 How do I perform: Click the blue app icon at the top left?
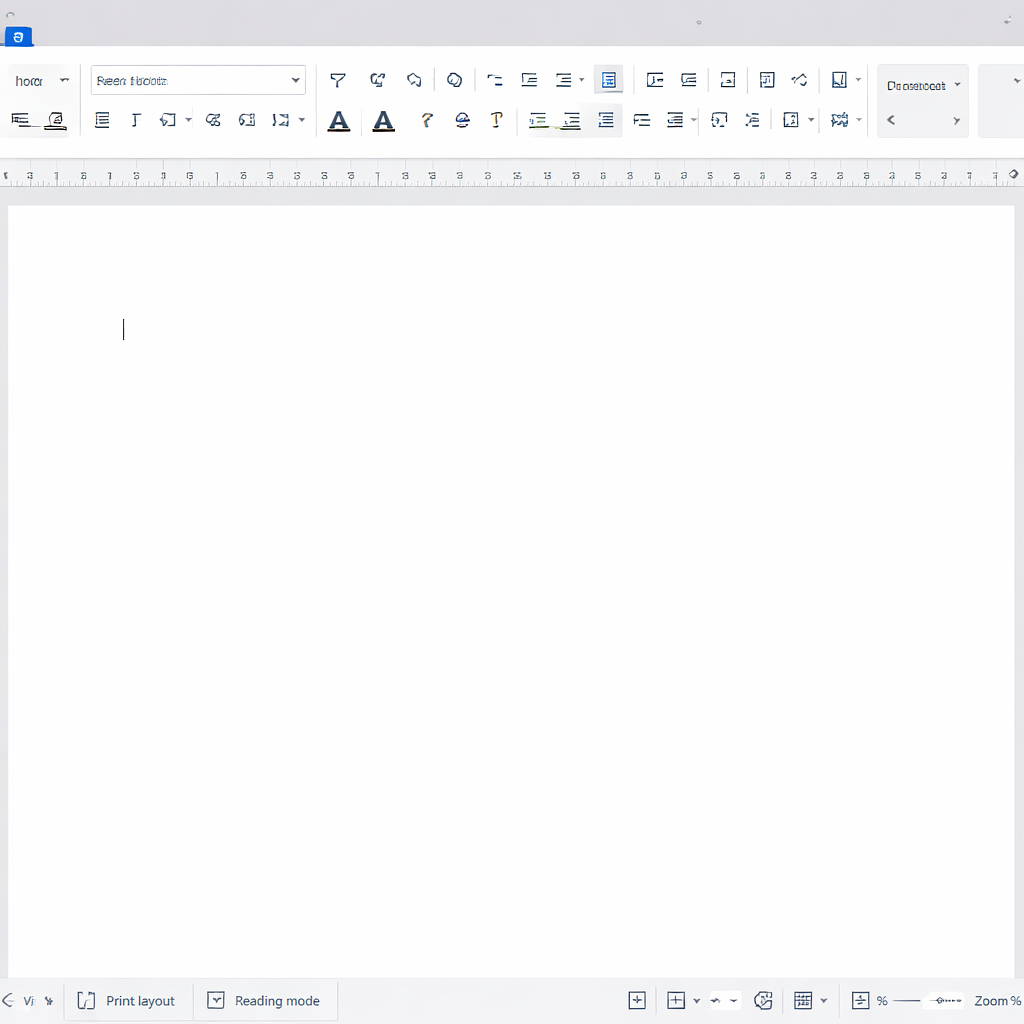coord(18,37)
